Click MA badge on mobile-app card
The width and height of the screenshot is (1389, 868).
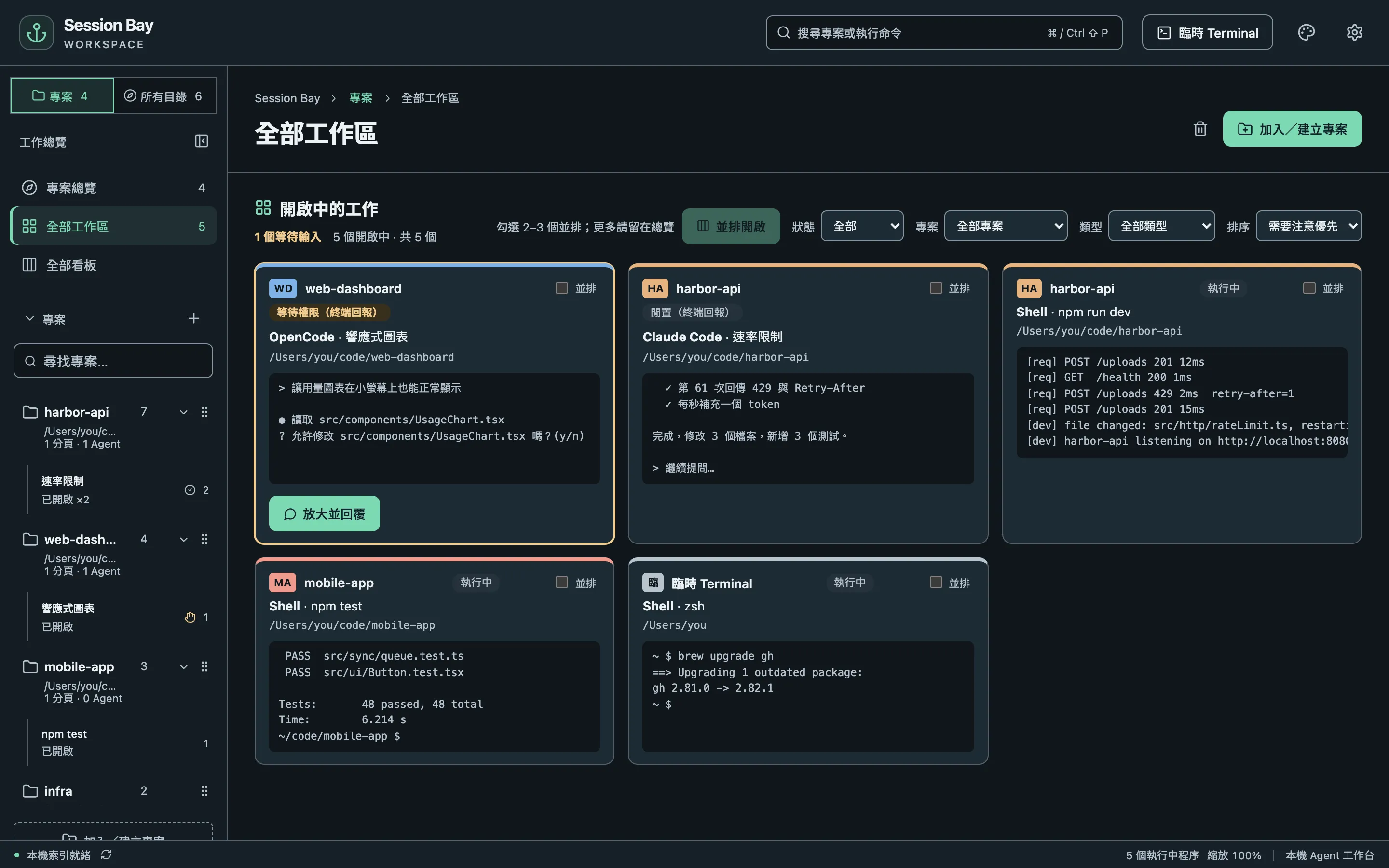[x=283, y=583]
